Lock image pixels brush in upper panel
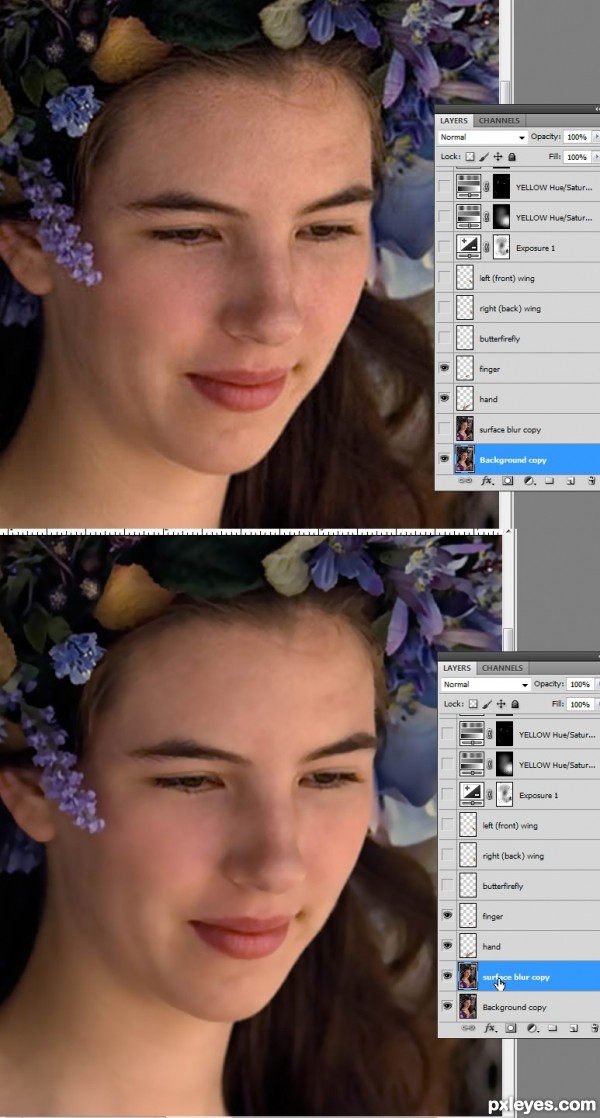The image size is (600, 1118). tap(485, 157)
